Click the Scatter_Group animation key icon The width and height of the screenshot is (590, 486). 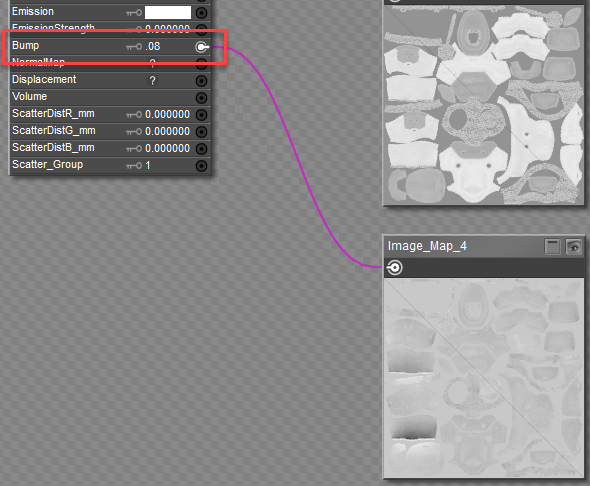tap(134, 166)
